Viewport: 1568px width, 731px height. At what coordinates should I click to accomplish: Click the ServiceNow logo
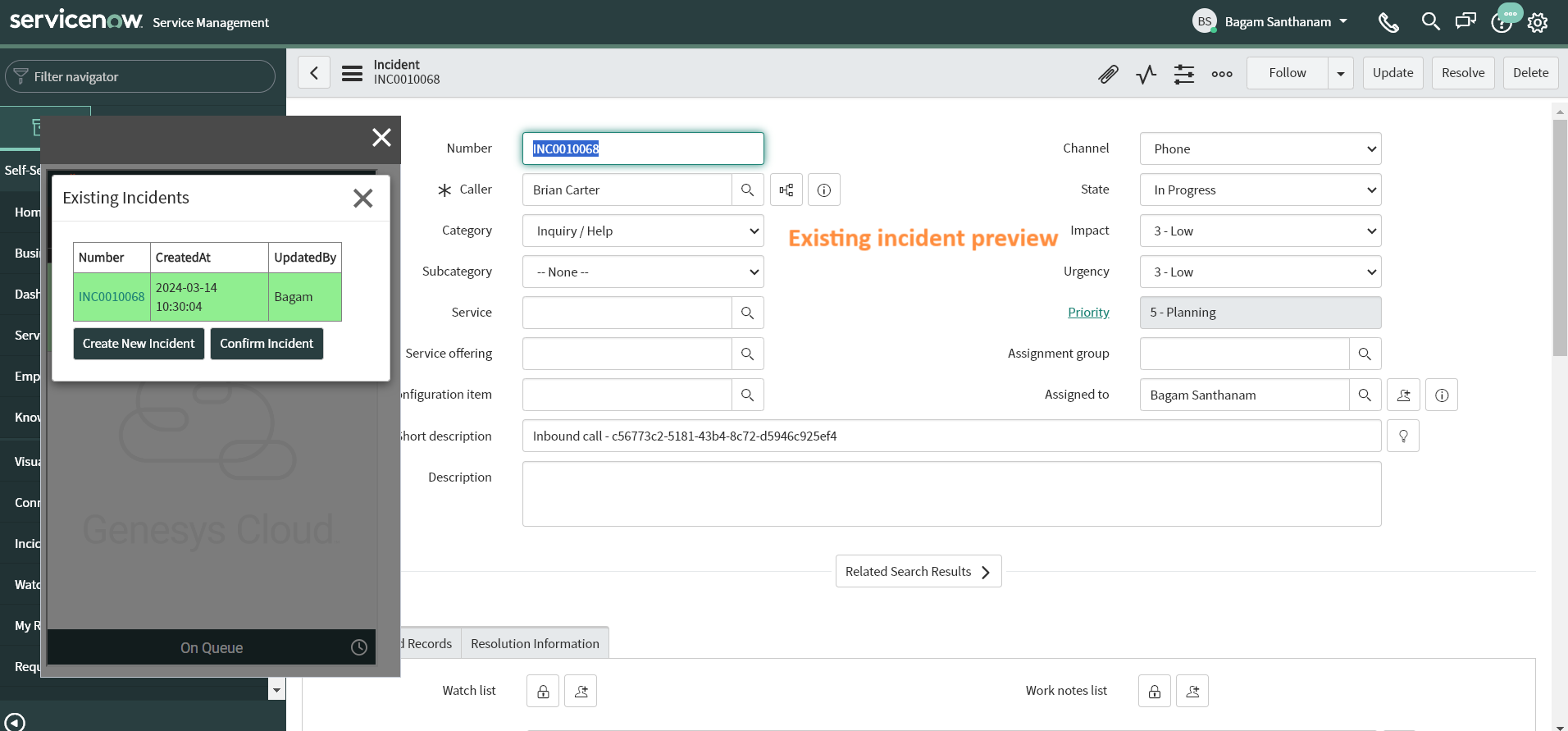pos(76,20)
